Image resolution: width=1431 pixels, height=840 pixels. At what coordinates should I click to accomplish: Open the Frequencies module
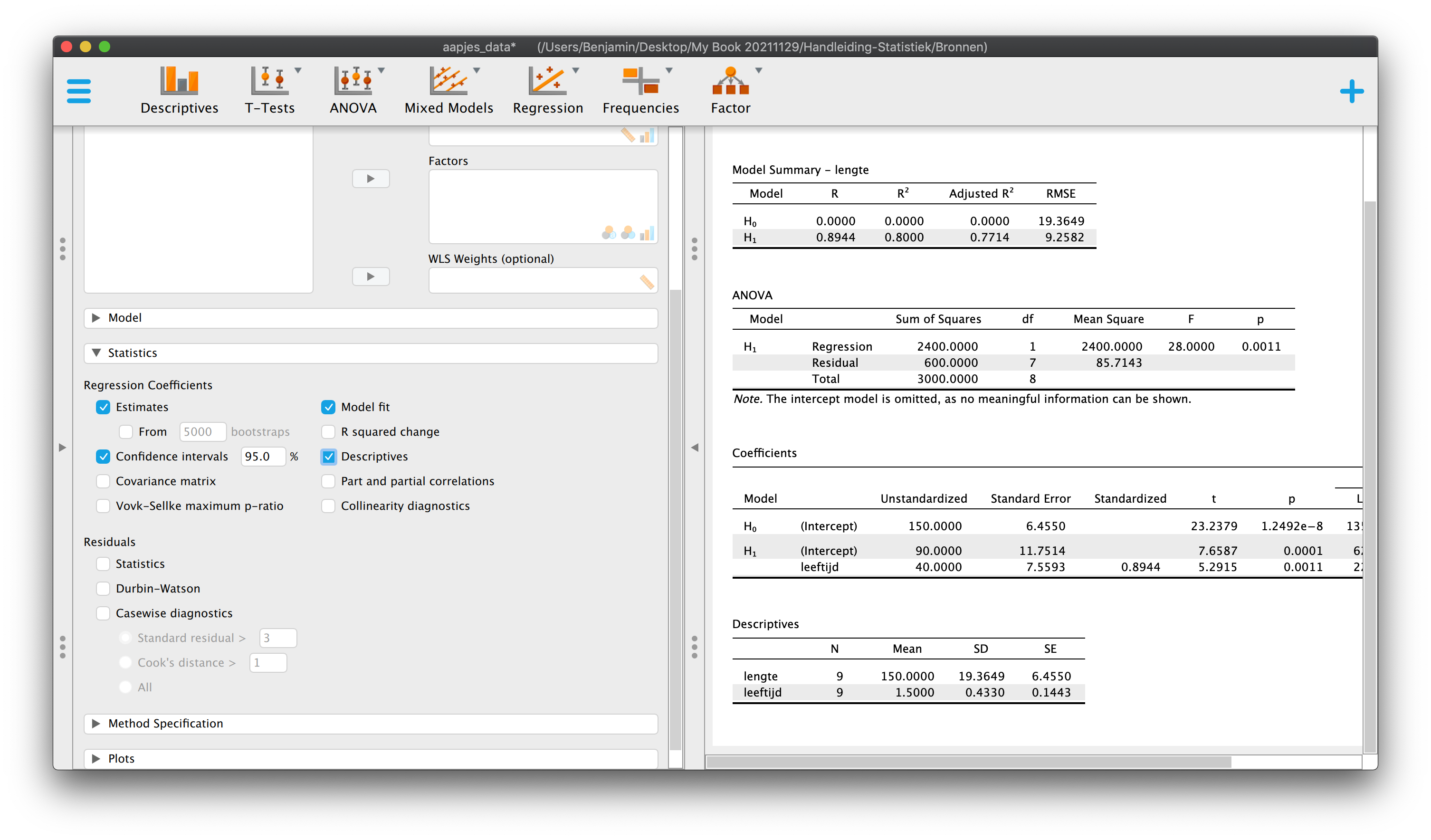[x=640, y=91]
